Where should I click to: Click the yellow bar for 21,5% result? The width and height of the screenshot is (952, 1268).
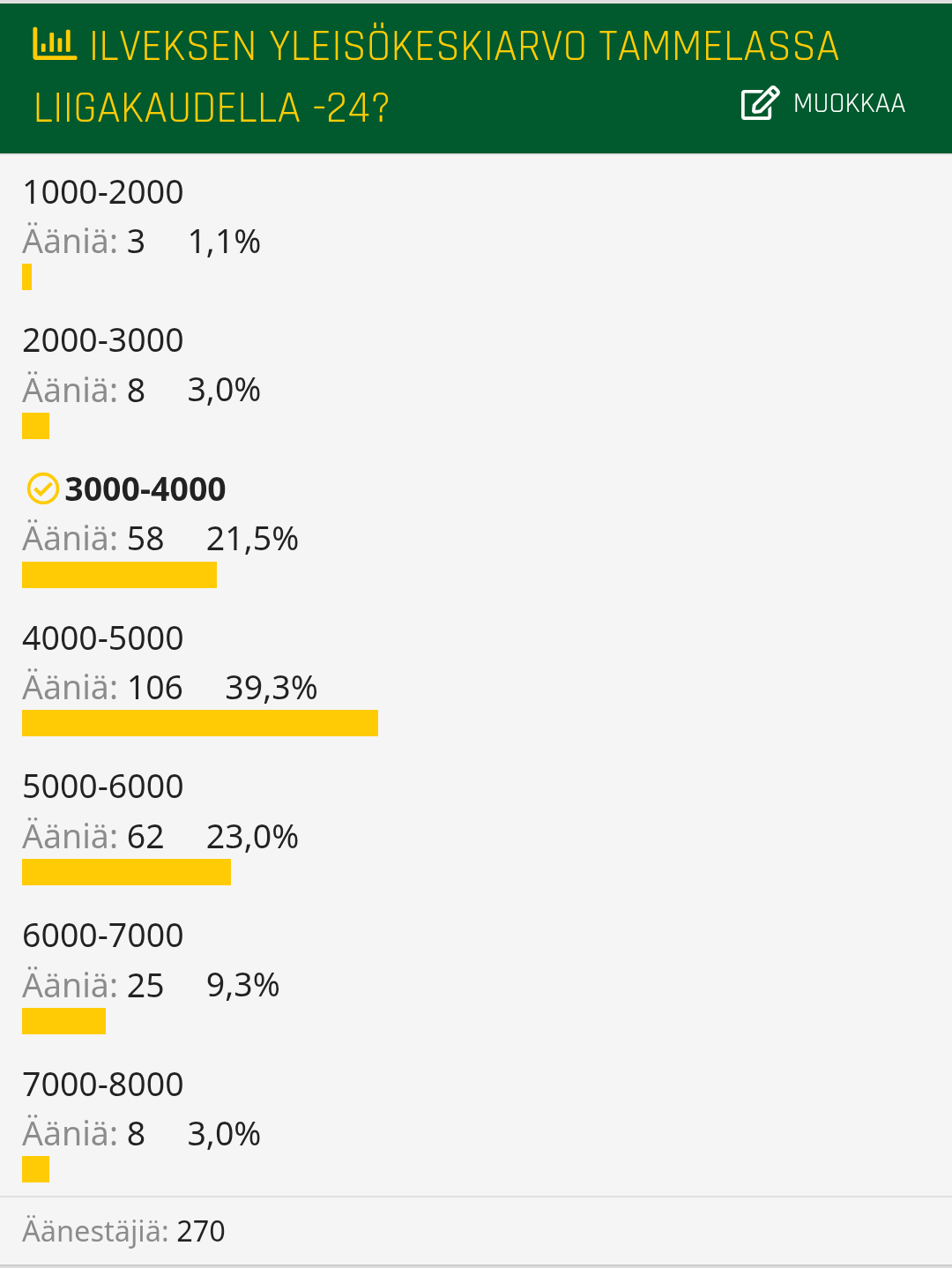[x=119, y=575]
